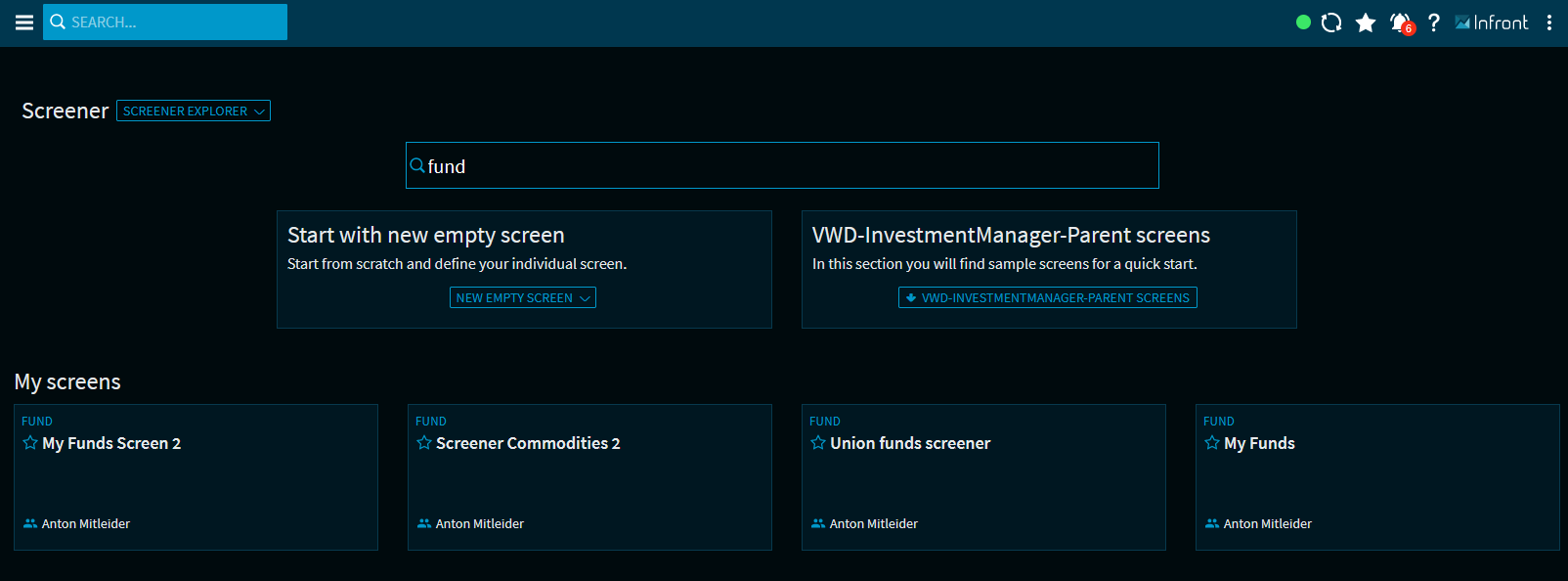
Task: Open favorites star in top bar
Action: pyautogui.click(x=1366, y=22)
